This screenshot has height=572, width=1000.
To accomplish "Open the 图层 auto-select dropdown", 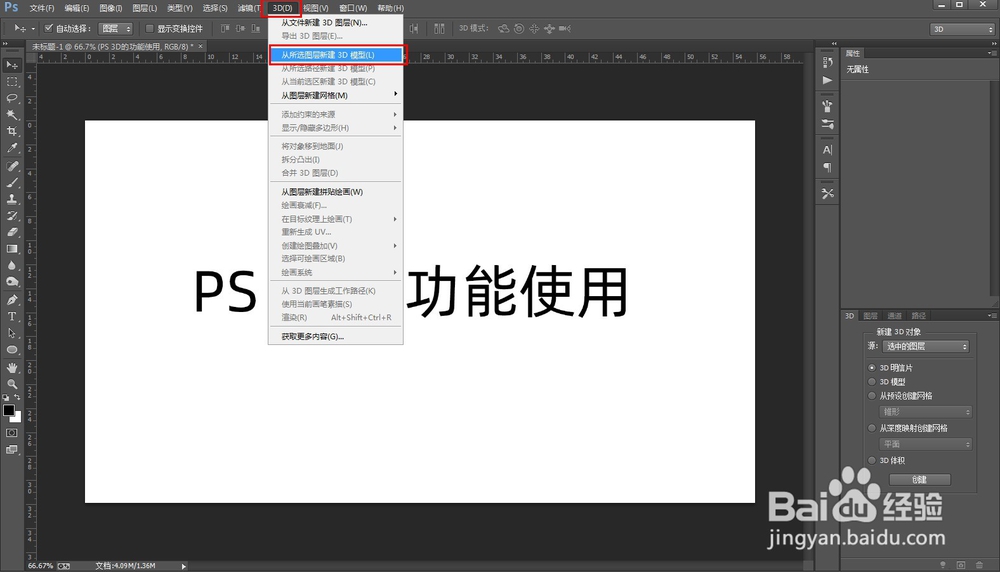I will pos(115,29).
